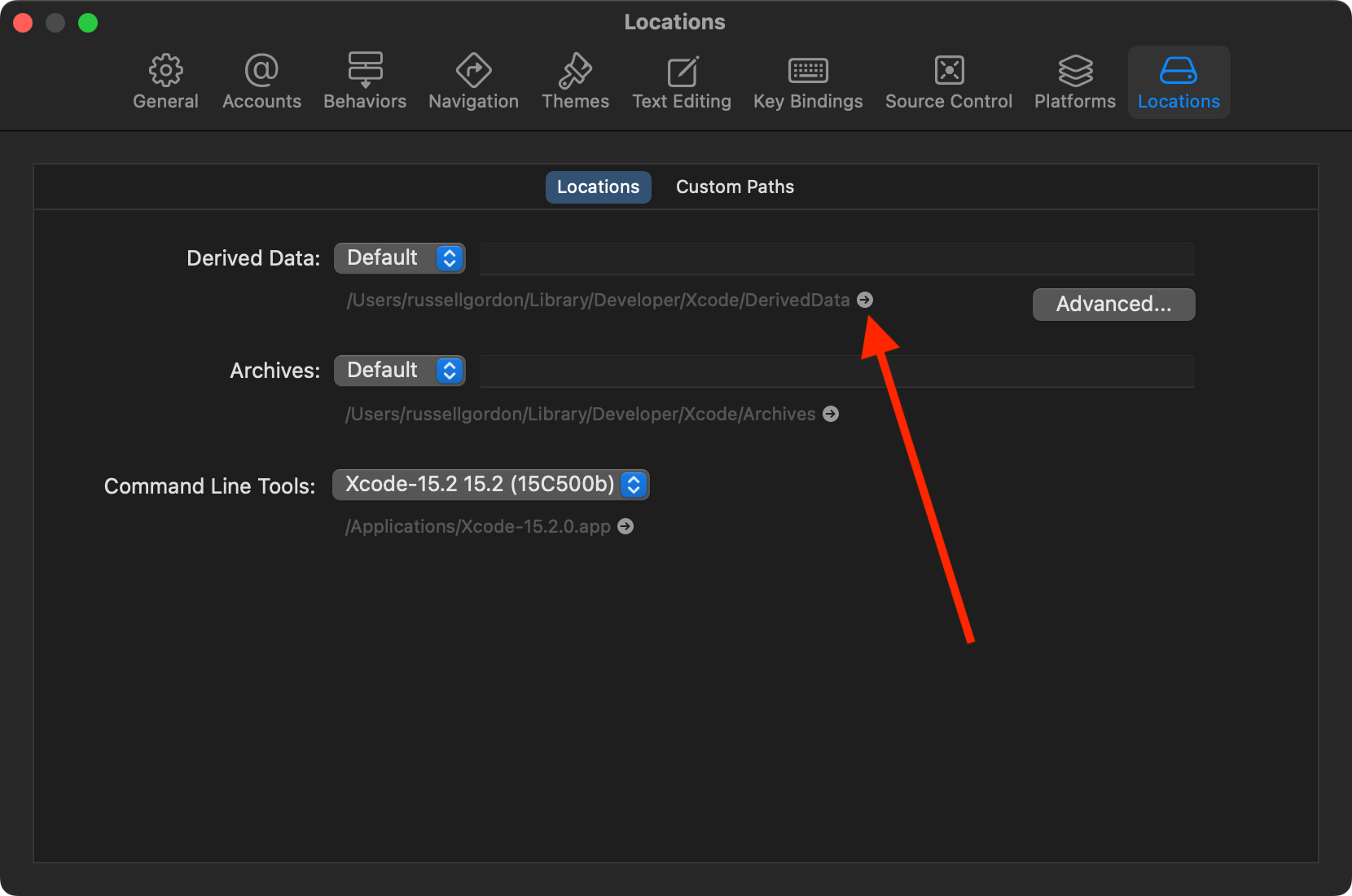This screenshot has width=1352, height=896.
Task: Open the Themes settings pane
Action: (x=575, y=80)
